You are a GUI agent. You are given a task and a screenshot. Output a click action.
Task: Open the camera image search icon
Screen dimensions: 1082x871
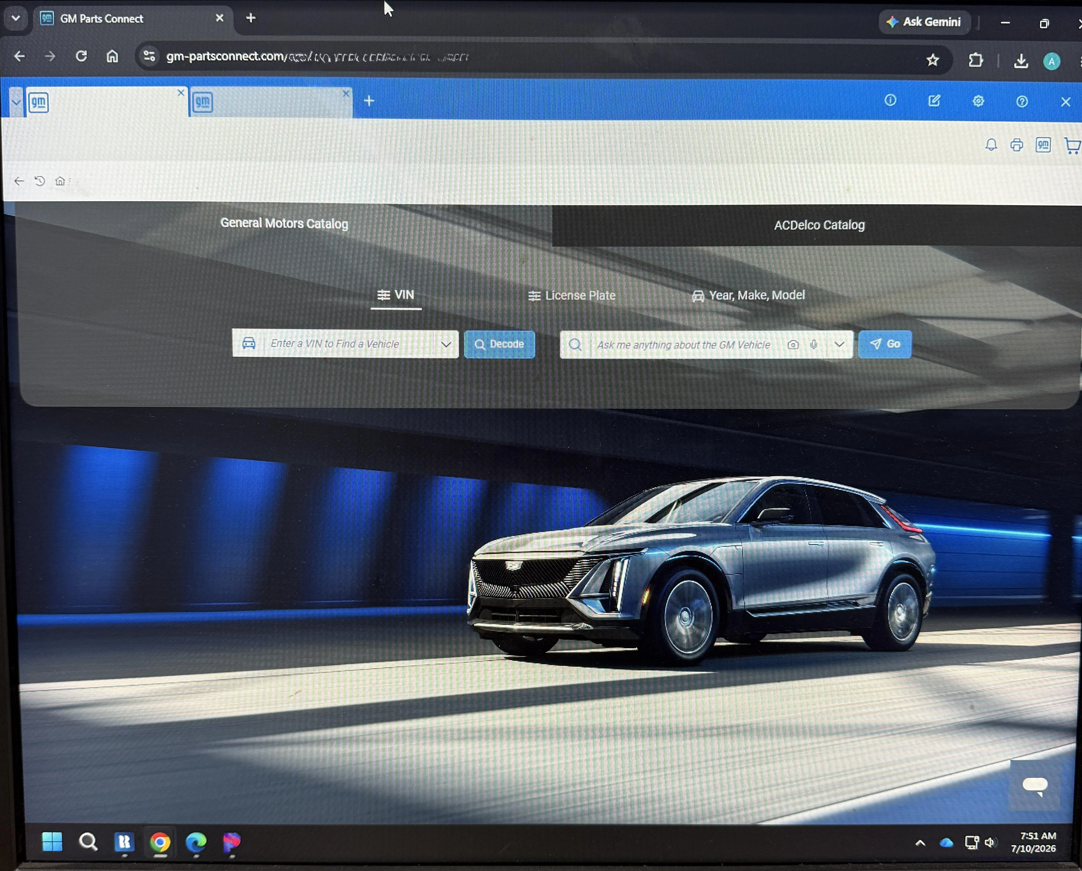point(794,344)
